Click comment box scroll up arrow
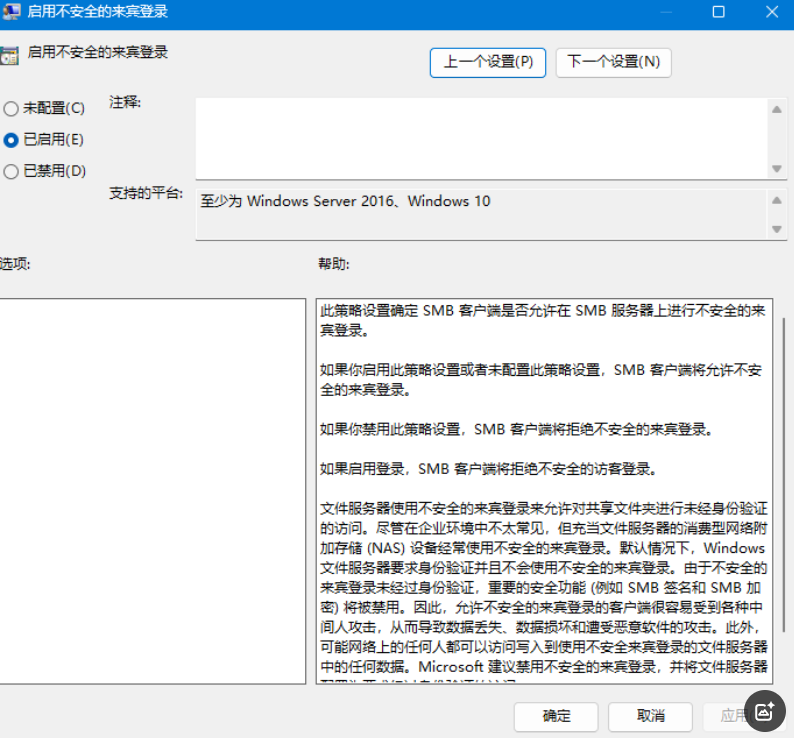The image size is (794, 738). point(777,109)
